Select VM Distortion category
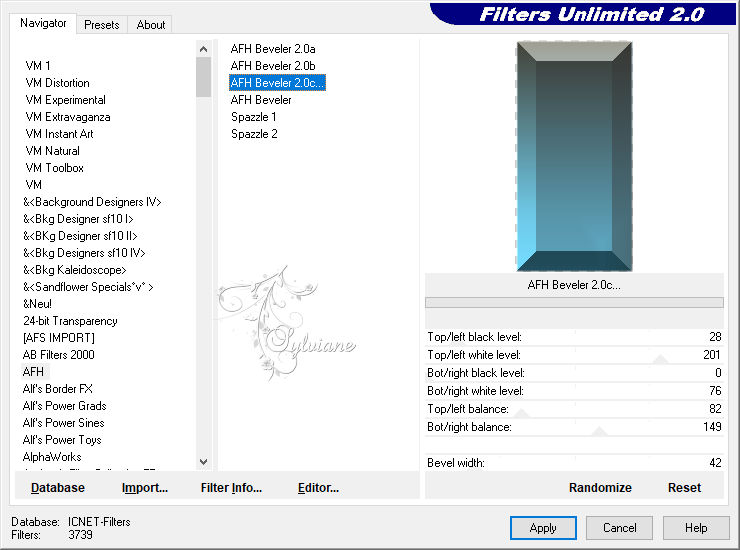The height and width of the screenshot is (550, 740). click(x=57, y=83)
